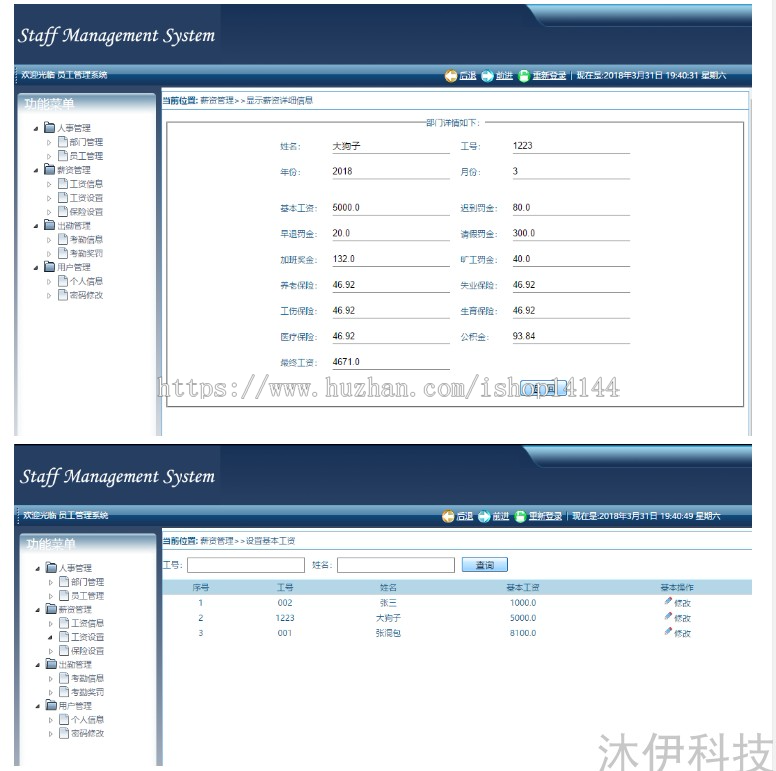Open 个人信息 menu item on salary detail screen

[86, 281]
